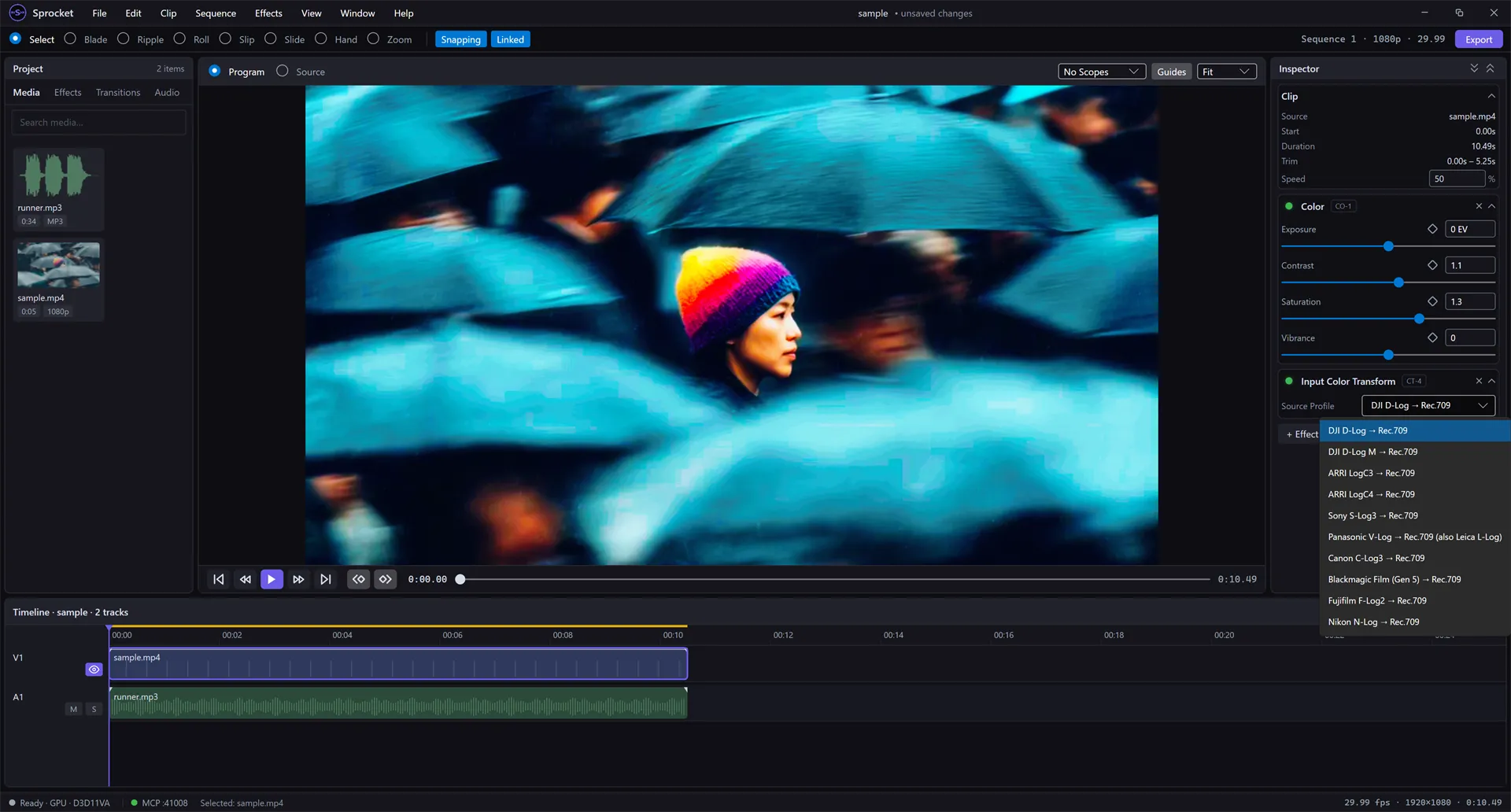Select the Zoom tool
1511x812 pixels.
390,39
